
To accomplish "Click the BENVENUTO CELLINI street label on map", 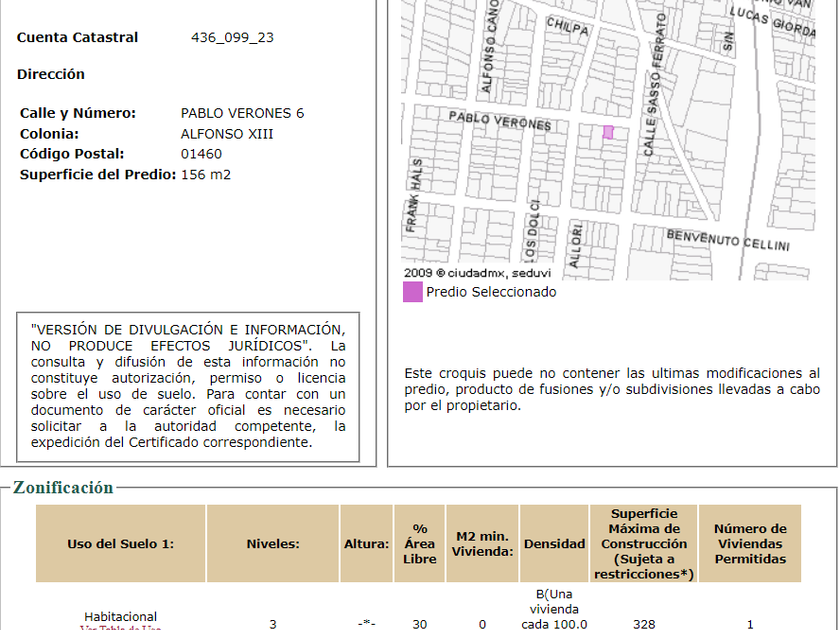I will click(728, 241).
